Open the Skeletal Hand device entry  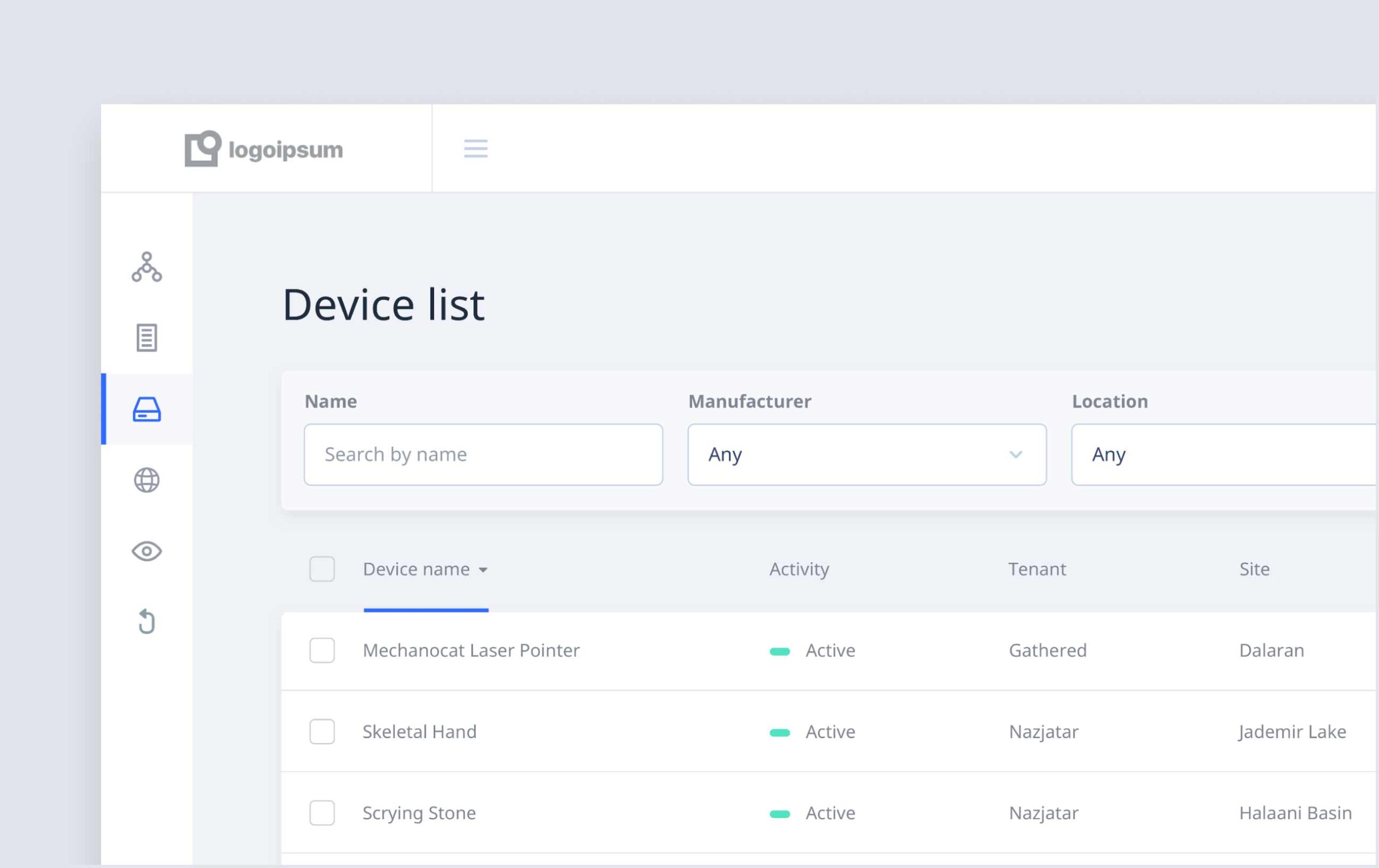coord(419,732)
